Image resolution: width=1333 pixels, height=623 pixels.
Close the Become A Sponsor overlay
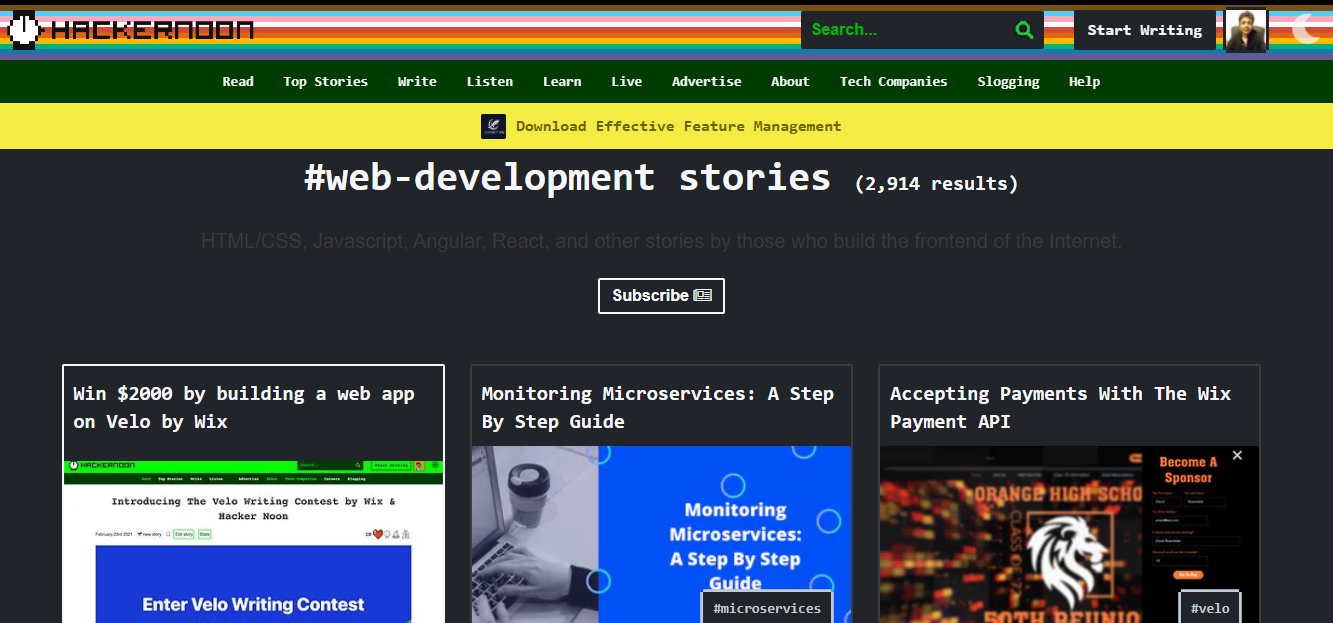click(1237, 456)
